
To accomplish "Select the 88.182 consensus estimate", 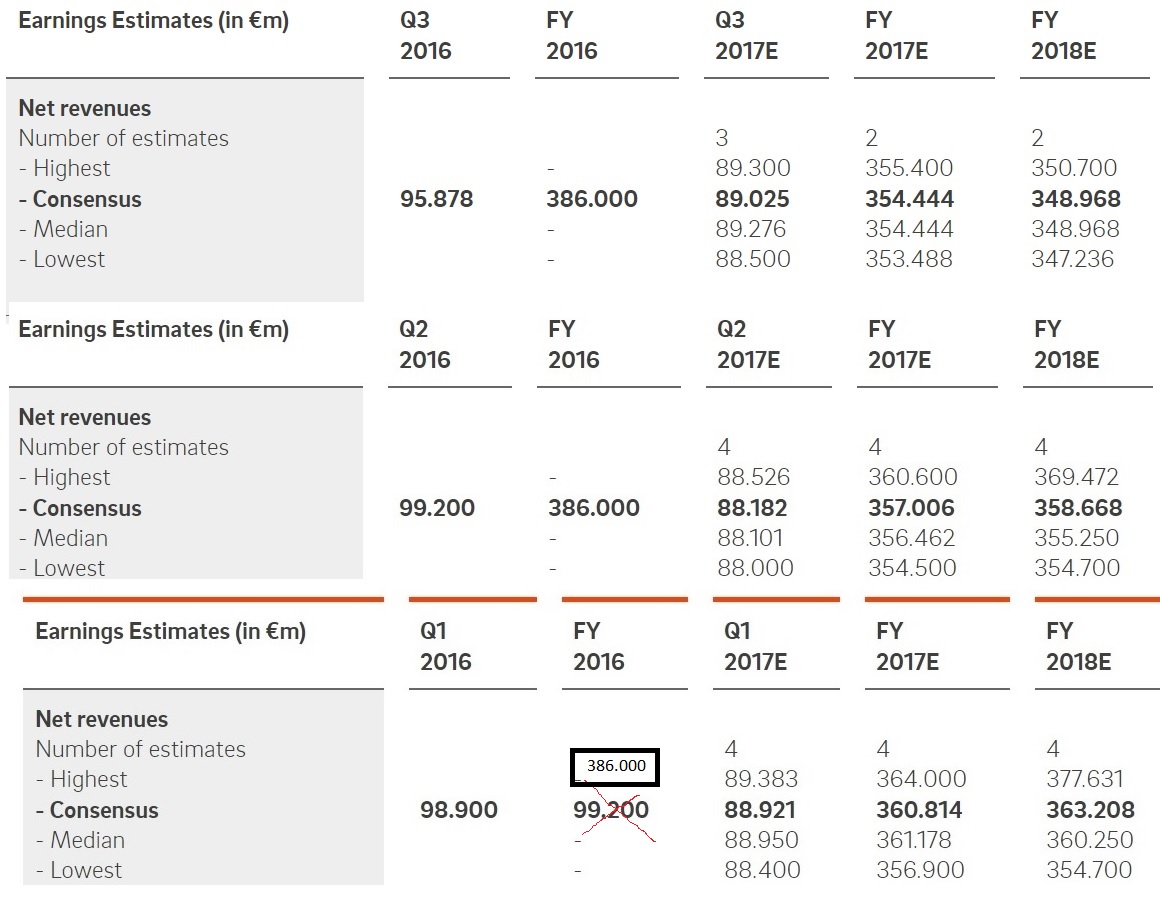I will tap(752, 508).
